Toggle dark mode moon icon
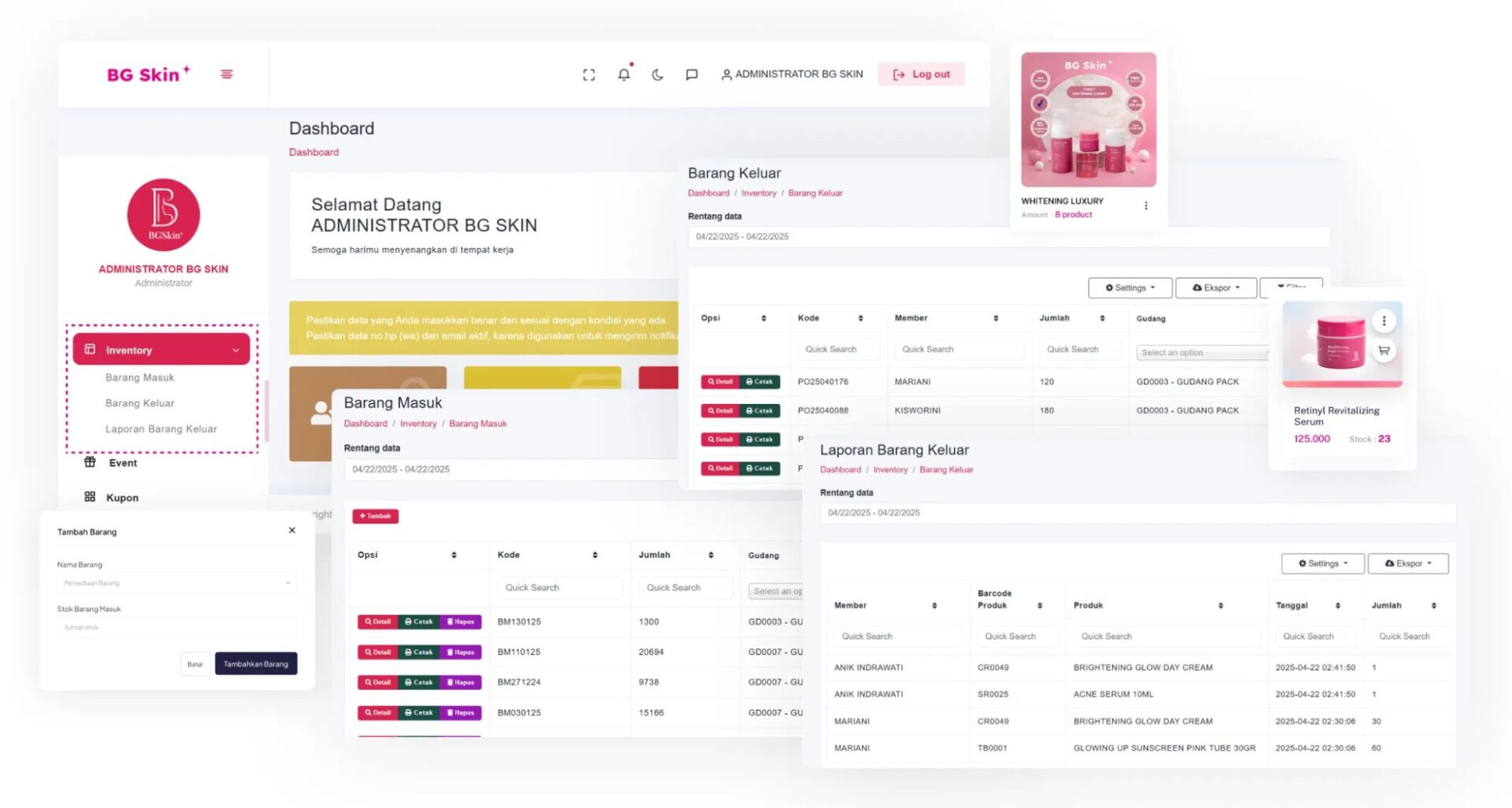Screen dimensions: 1512x808 pos(658,75)
